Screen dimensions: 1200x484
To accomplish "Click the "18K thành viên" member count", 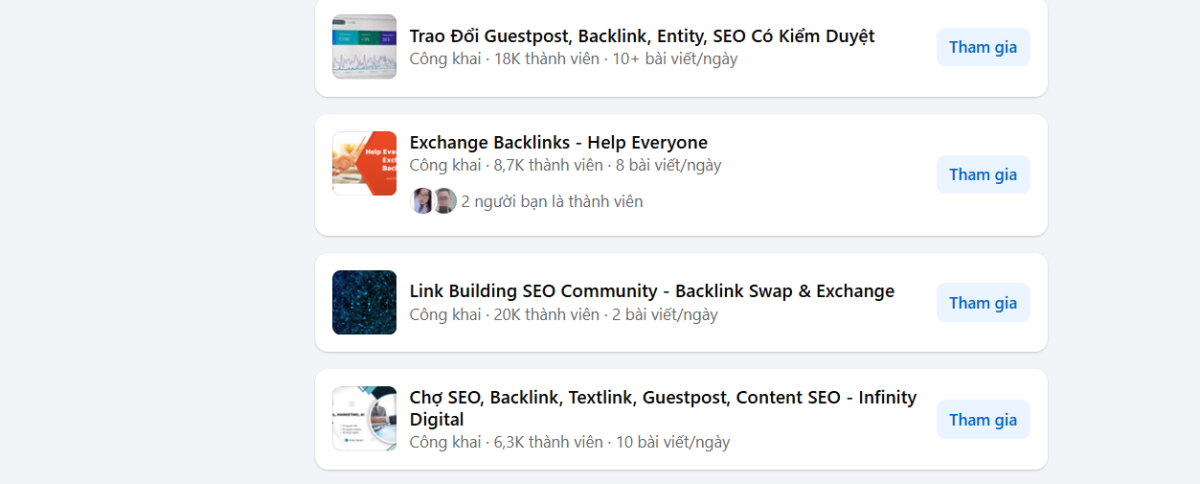I will pyautogui.click(x=548, y=59).
